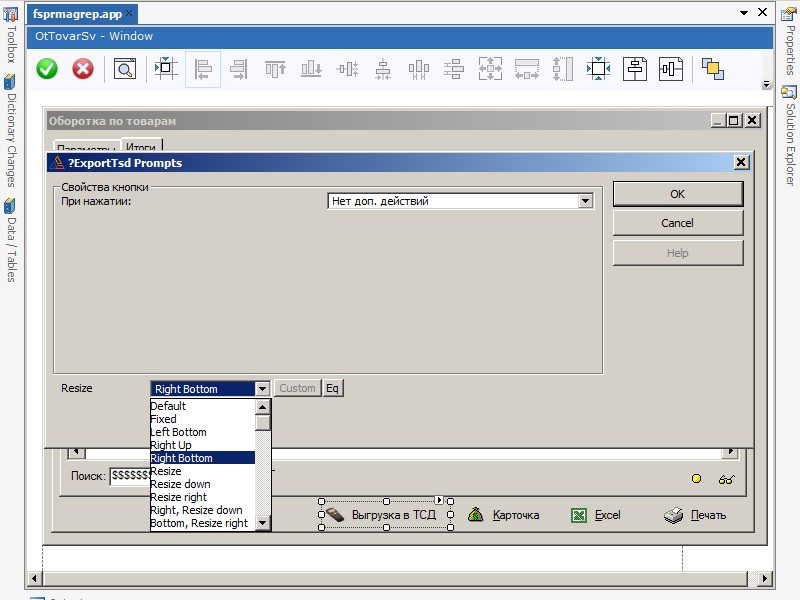This screenshot has height=600, width=800.
Task: Expand the 'При нажатии' dropdown
Action: tap(585, 201)
